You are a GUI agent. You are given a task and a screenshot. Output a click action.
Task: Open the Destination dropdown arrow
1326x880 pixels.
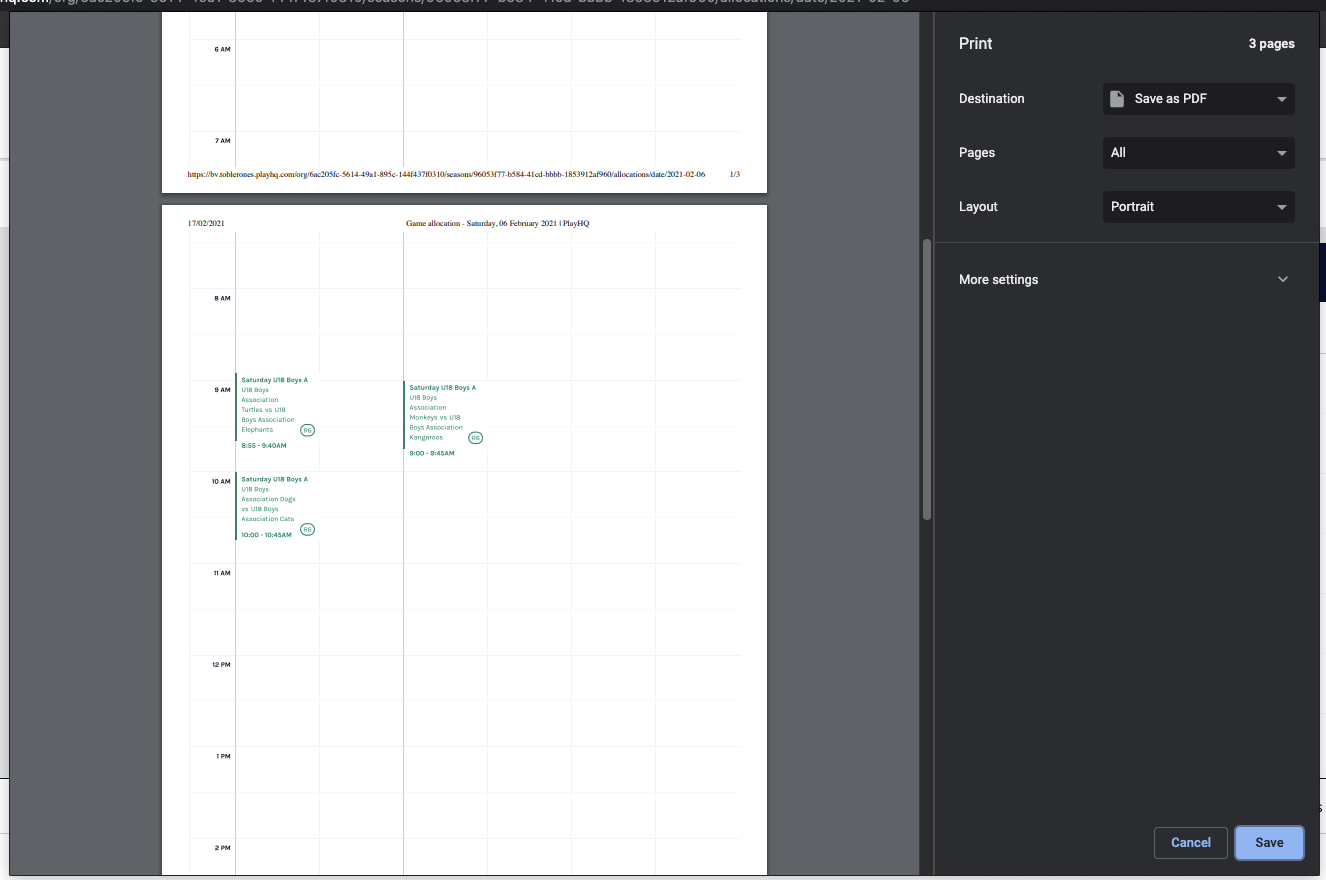[x=1281, y=99]
